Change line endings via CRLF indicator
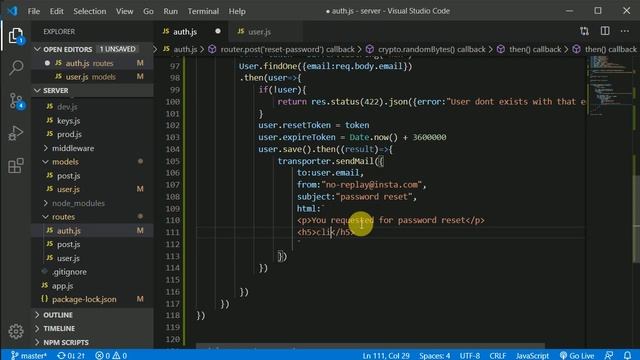The height and width of the screenshot is (360, 640). point(498,356)
